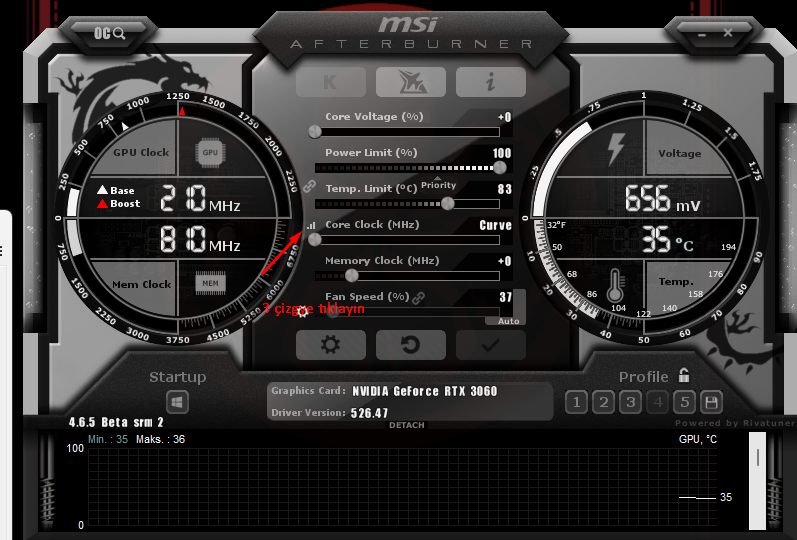Click the monitor graph vertical scrollbar
Viewport: 797px width, 540px height.
pos(757,481)
